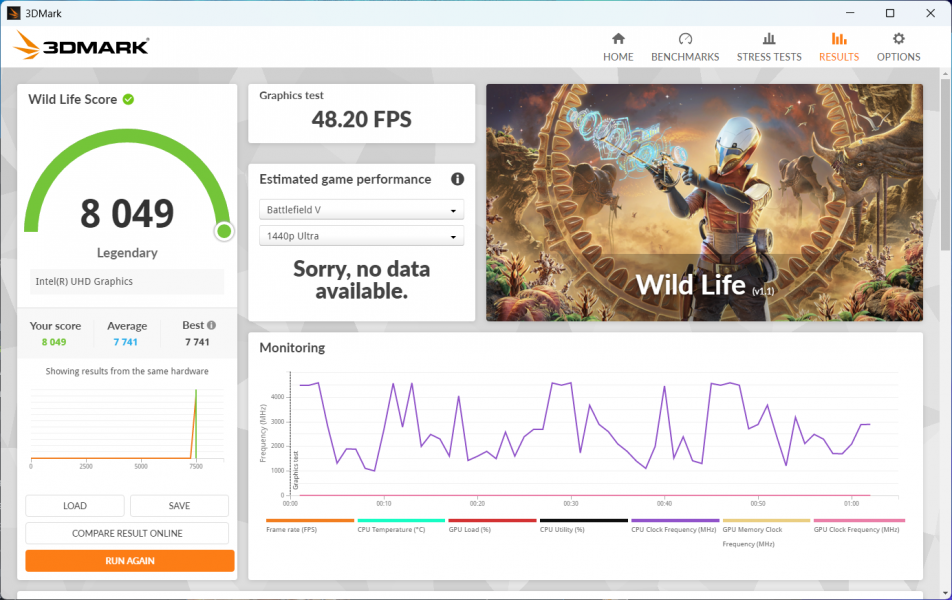Click the SAVE button
The width and height of the screenshot is (952, 600).
click(x=179, y=506)
